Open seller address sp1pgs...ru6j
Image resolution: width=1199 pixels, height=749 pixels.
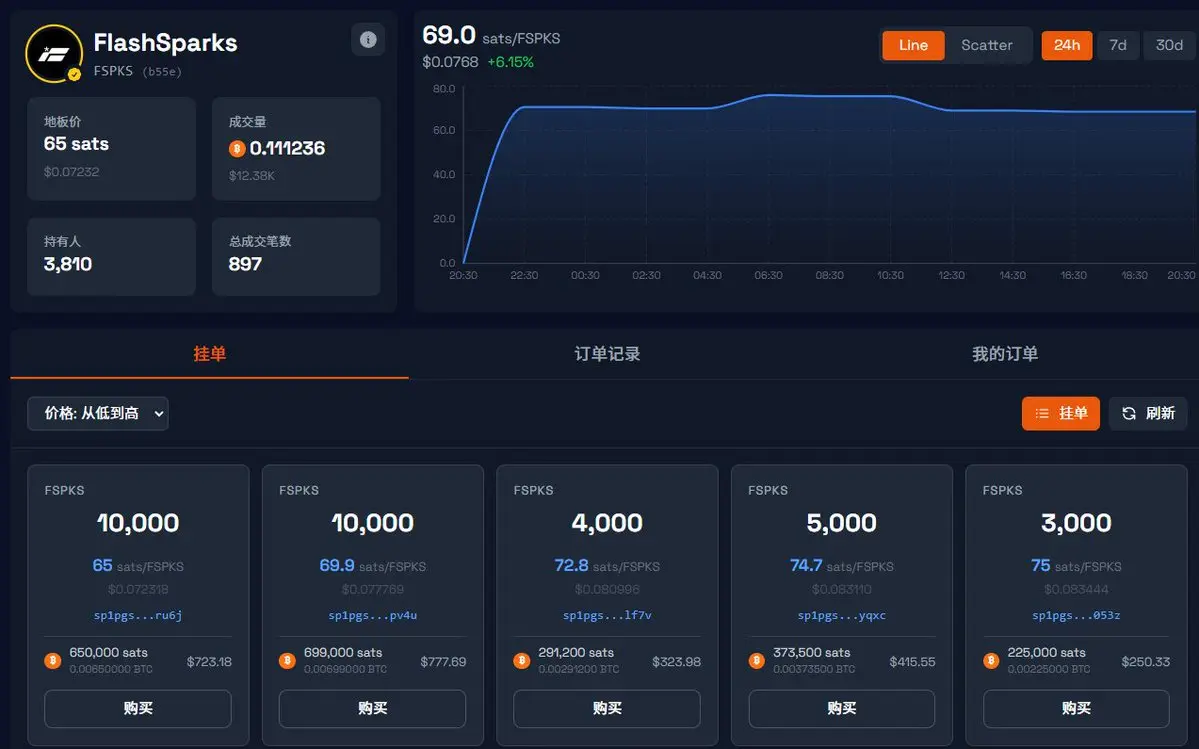click(x=138, y=615)
